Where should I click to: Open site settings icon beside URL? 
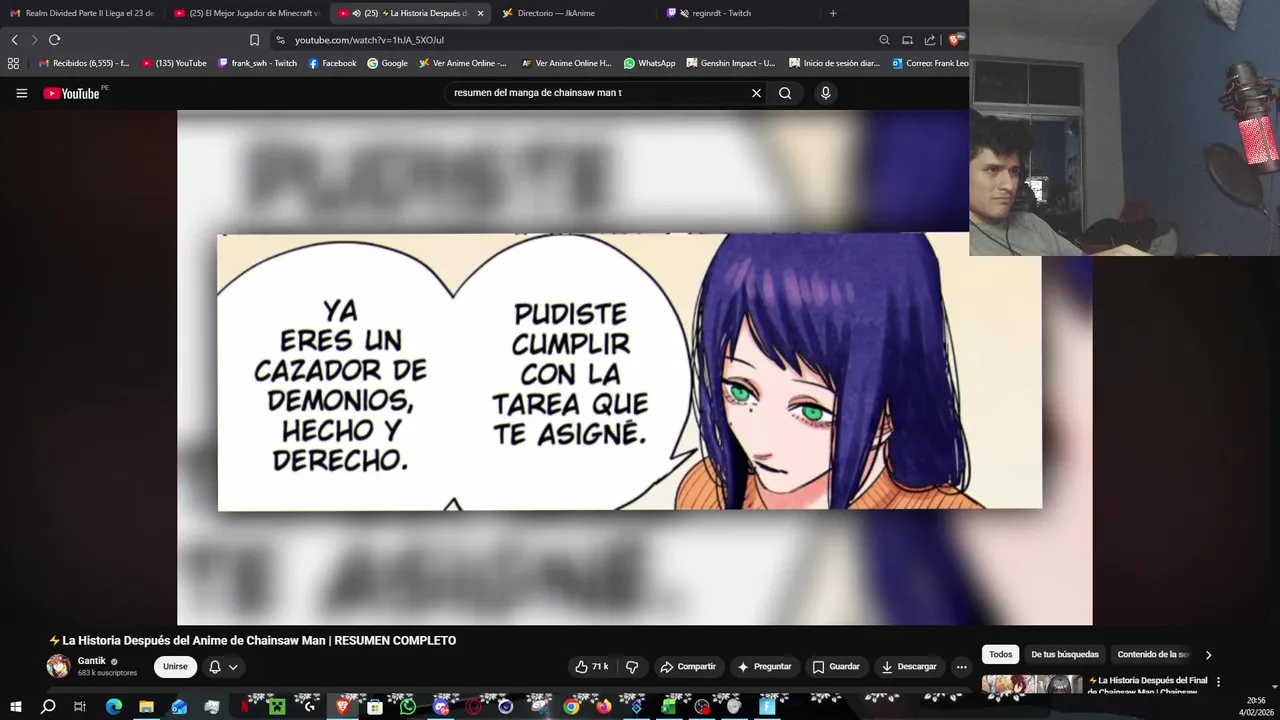coord(280,40)
